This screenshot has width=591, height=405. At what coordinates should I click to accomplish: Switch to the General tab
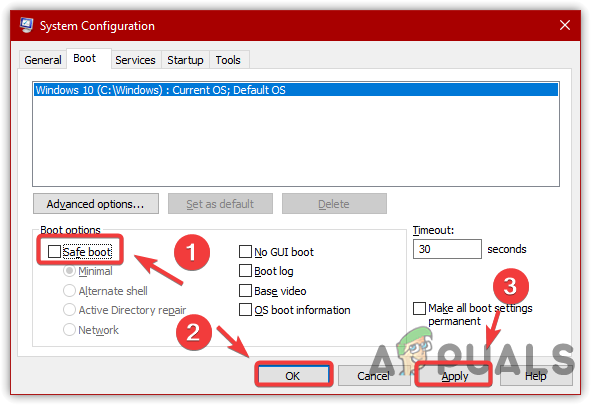coord(43,60)
